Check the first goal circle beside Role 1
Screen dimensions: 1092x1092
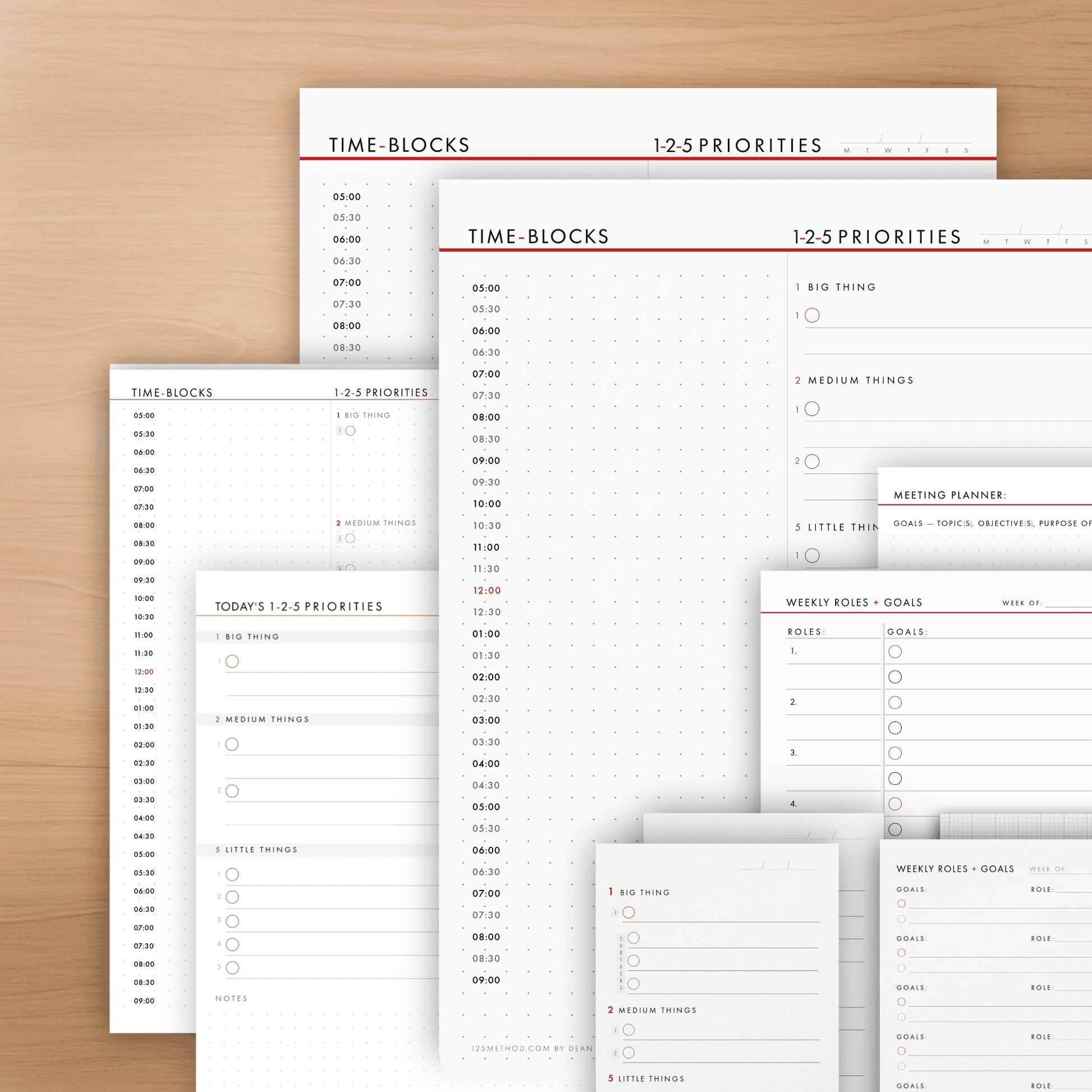(894, 651)
